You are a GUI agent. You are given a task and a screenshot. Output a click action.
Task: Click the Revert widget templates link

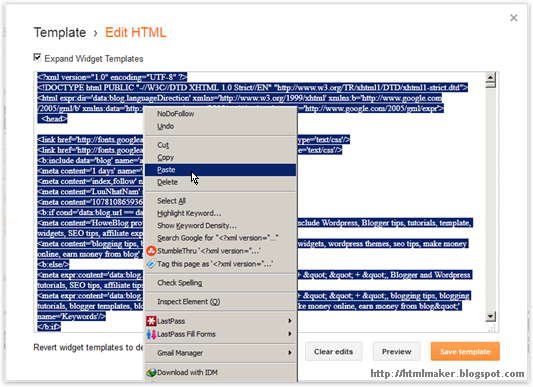tap(88, 348)
